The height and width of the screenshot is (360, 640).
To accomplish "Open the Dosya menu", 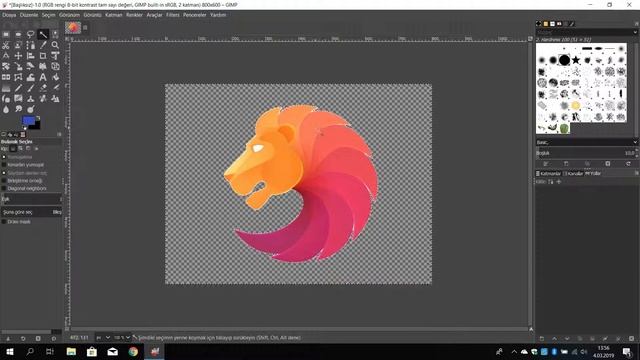I will point(9,15).
